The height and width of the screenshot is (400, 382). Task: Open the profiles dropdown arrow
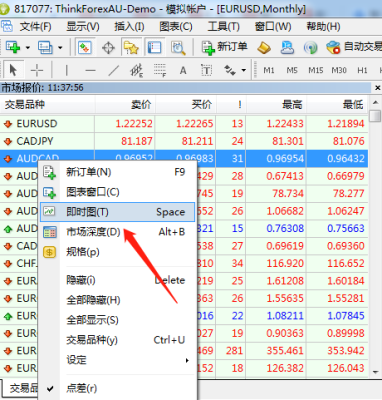pyautogui.click(x=60, y=48)
